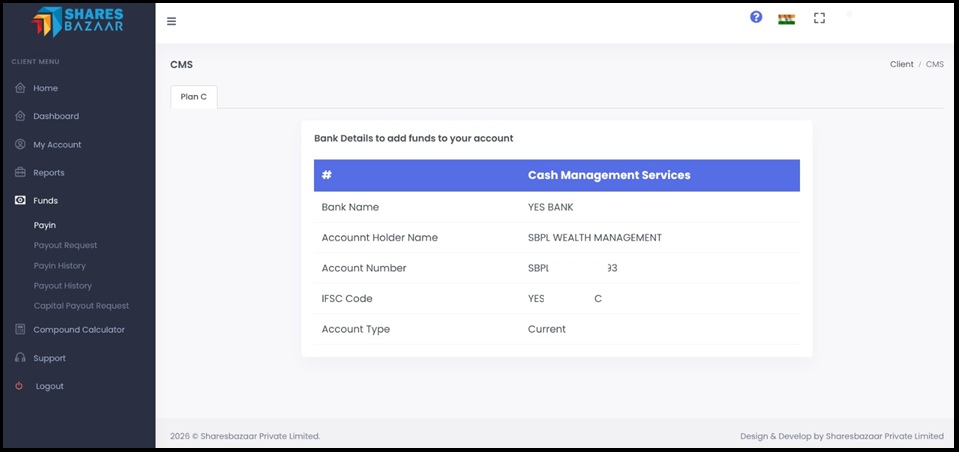This screenshot has height=452, width=959.
Task: Click the IFSC Code label
Action: click(347, 298)
